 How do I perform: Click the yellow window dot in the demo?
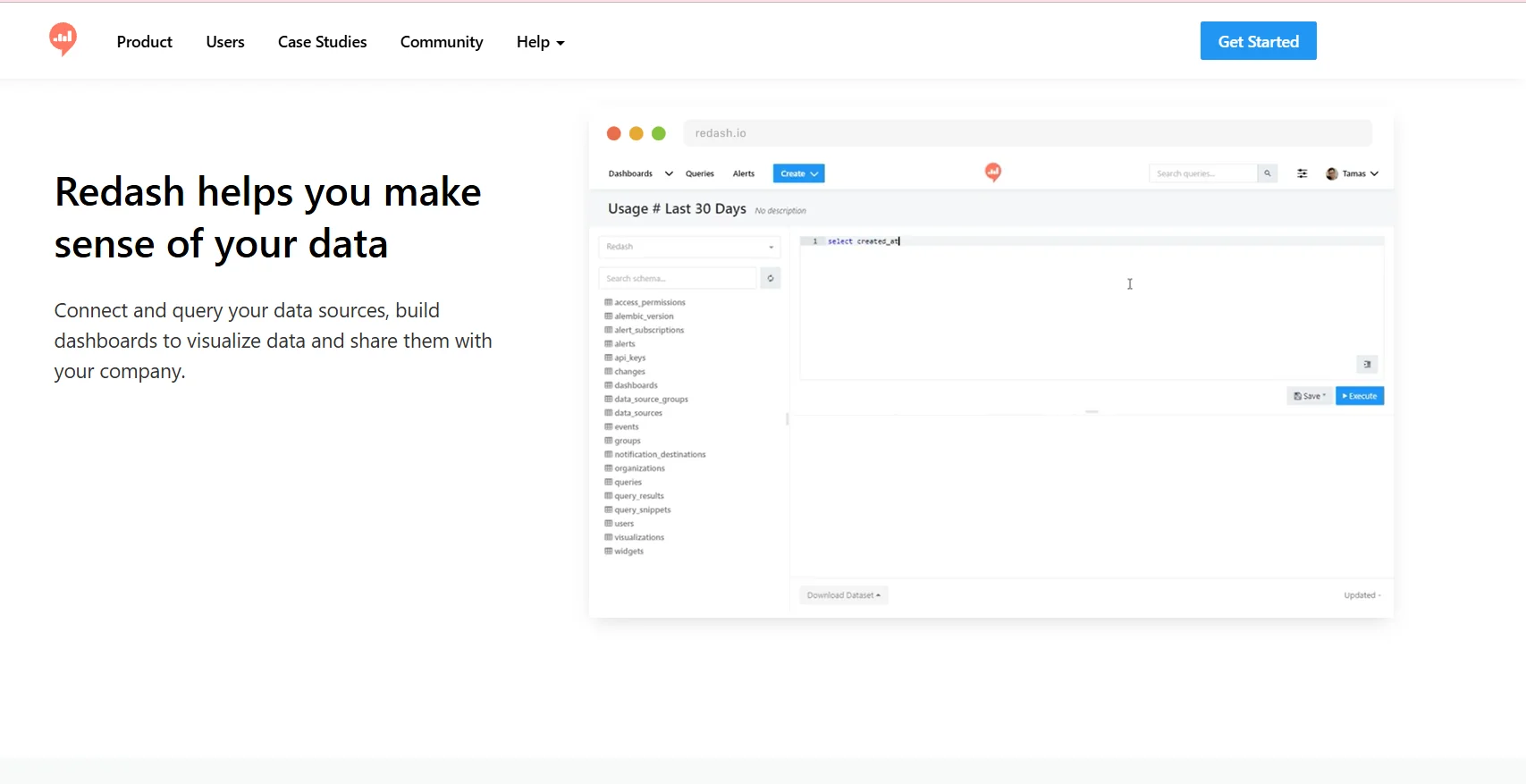point(637,133)
